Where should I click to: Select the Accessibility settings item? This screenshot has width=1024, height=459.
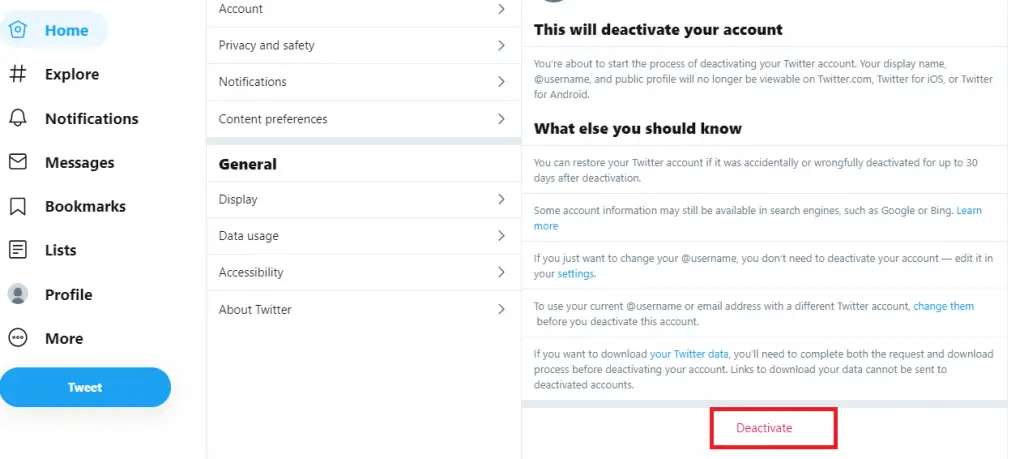point(364,272)
